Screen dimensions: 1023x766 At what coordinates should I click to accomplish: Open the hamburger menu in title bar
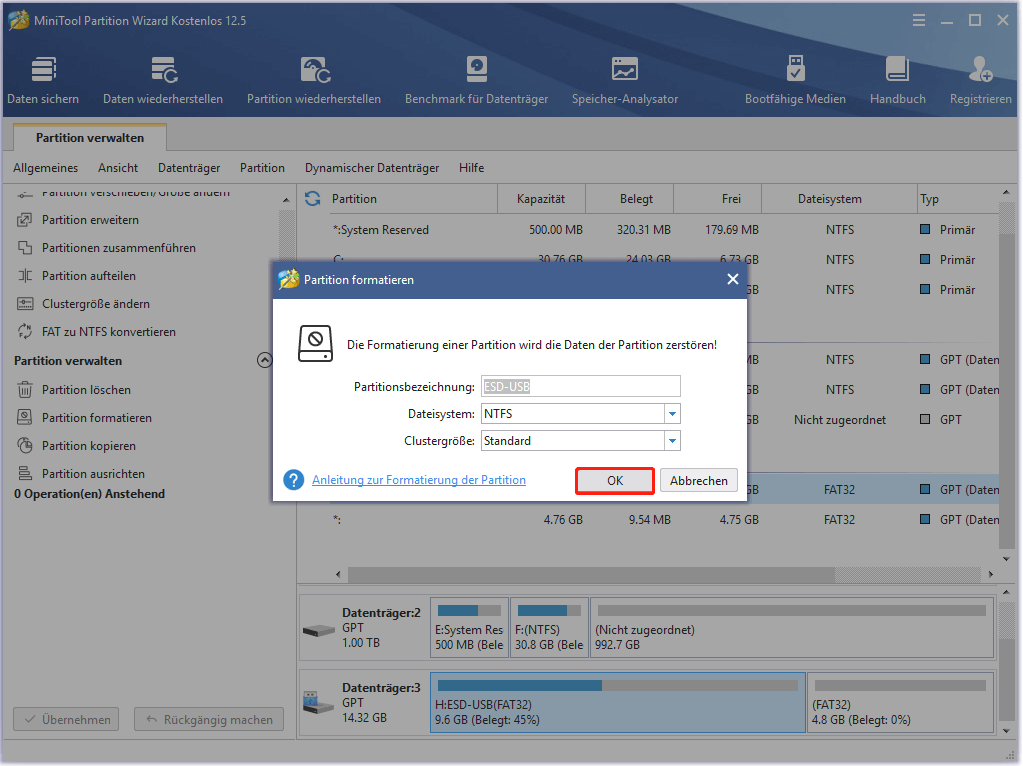coord(919,21)
